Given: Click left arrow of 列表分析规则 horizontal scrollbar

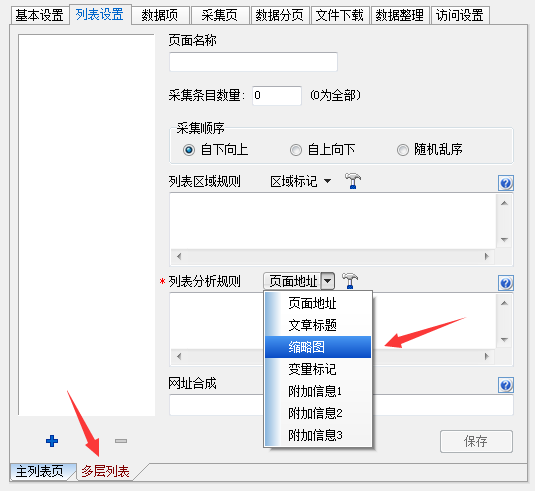Looking at the screenshot, I should (179, 357).
